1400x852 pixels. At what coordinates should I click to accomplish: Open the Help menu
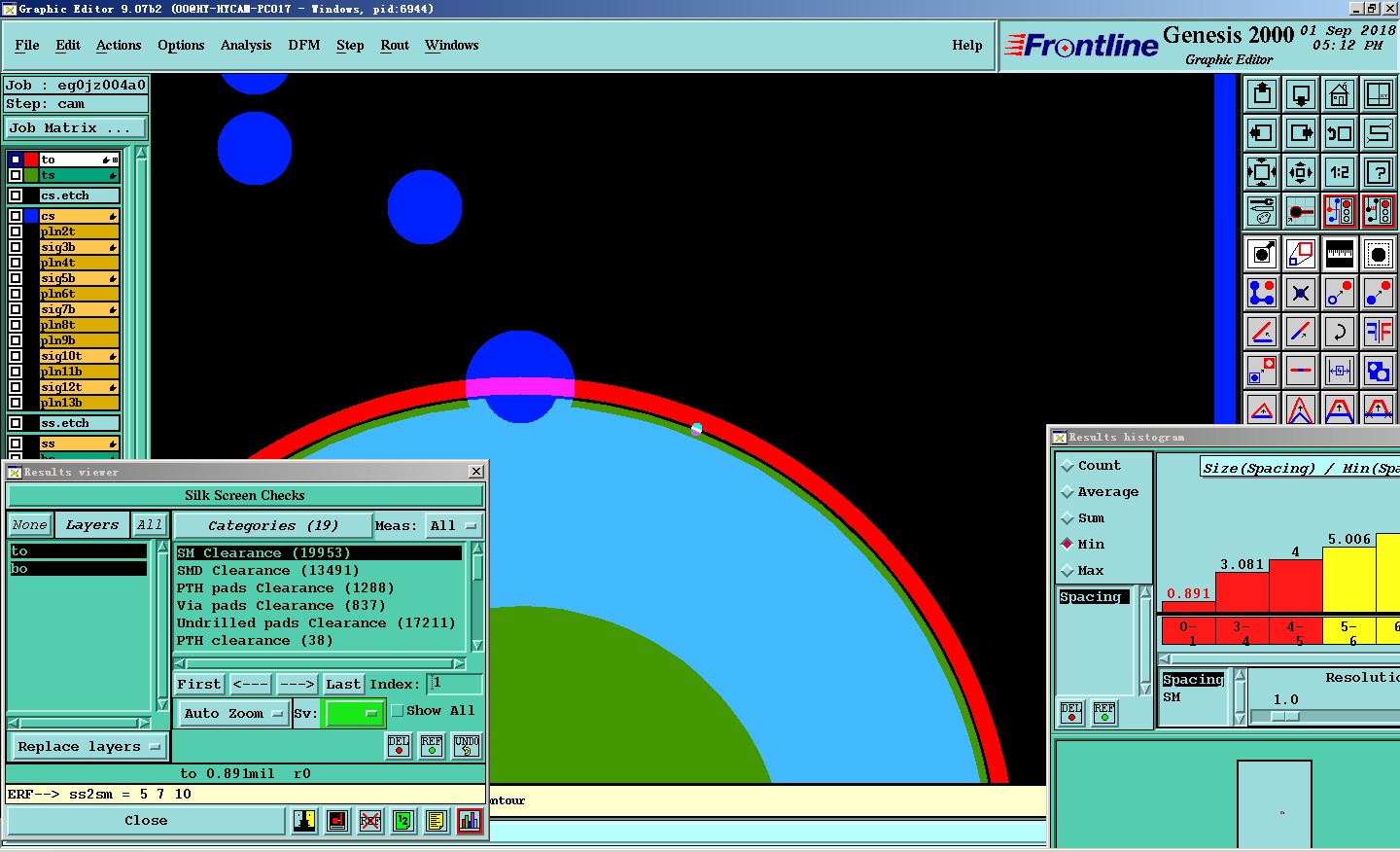967,46
